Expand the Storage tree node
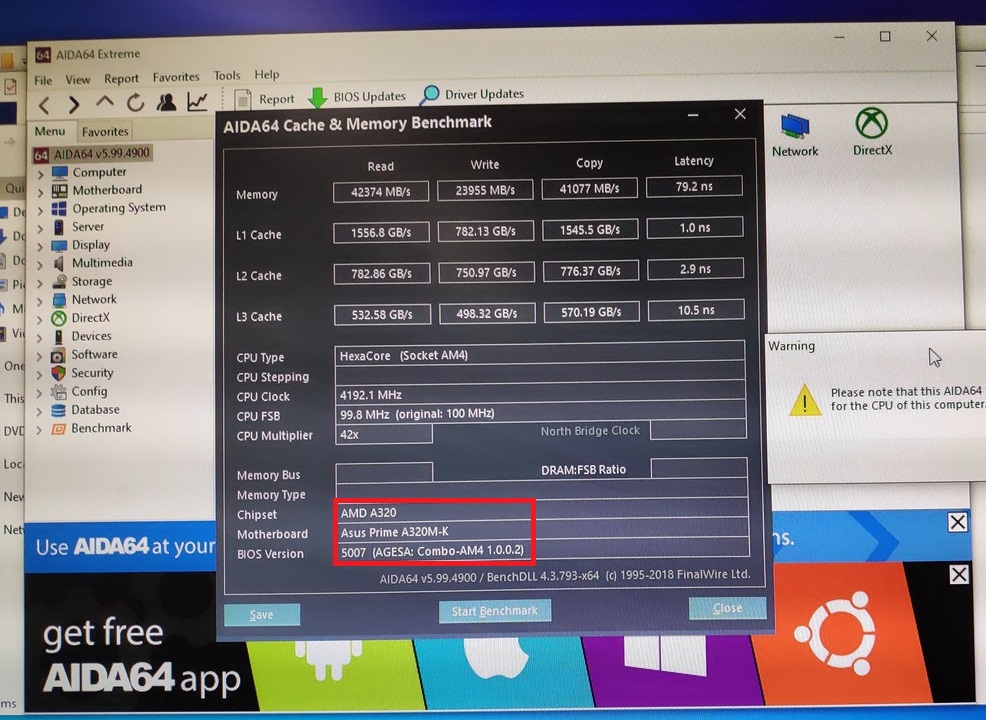The height and width of the screenshot is (720, 986). coord(40,281)
